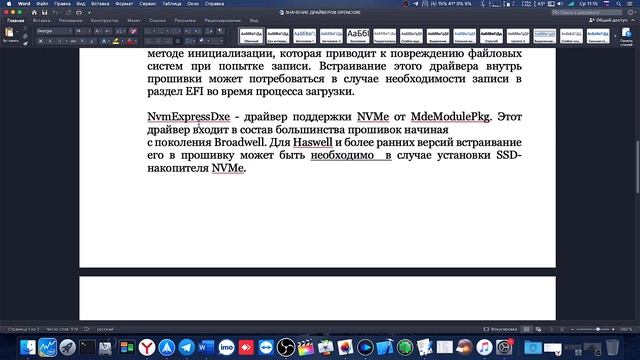Open the highlight color dropdown arrow

tap(122, 41)
